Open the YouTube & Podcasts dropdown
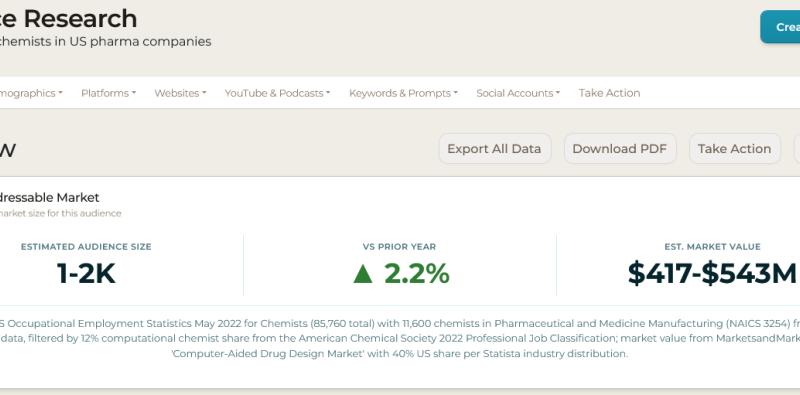Screen dimensions: 800x395 (x=278, y=93)
